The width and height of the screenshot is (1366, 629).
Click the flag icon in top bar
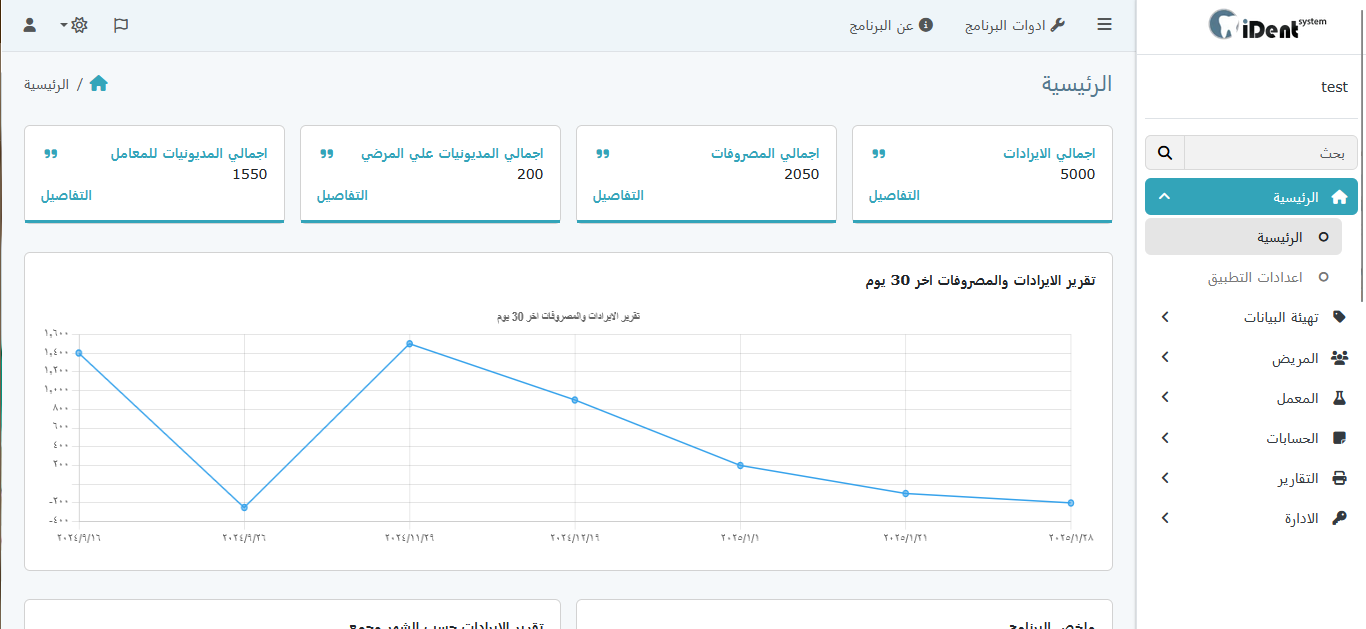point(121,25)
